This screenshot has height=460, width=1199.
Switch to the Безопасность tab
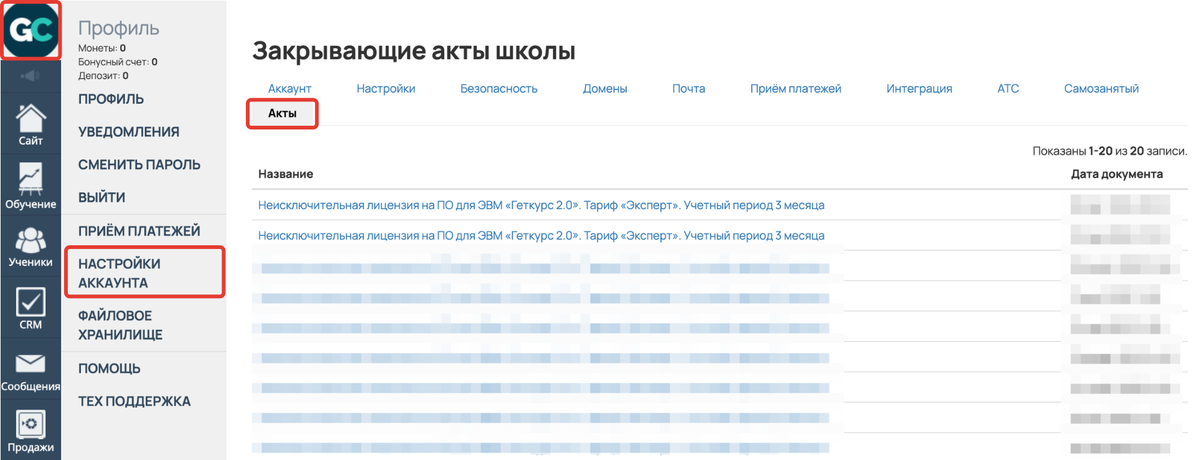click(x=499, y=89)
